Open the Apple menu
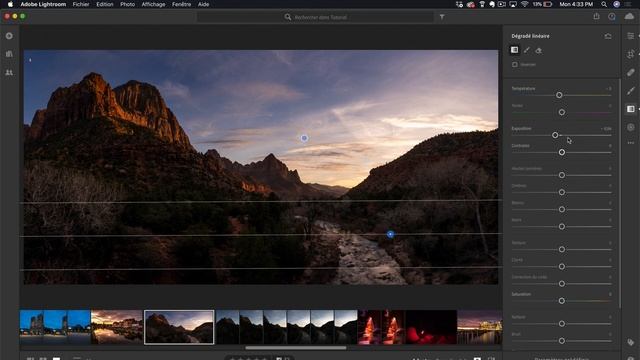The image size is (640, 360). point(10,4)
